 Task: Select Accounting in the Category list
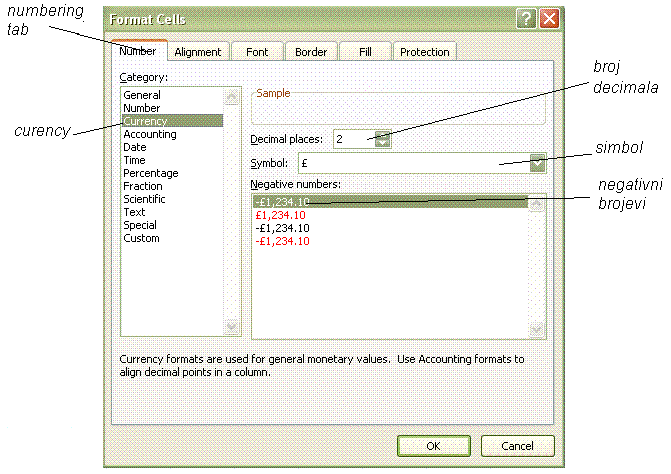(x=149, y=134)
